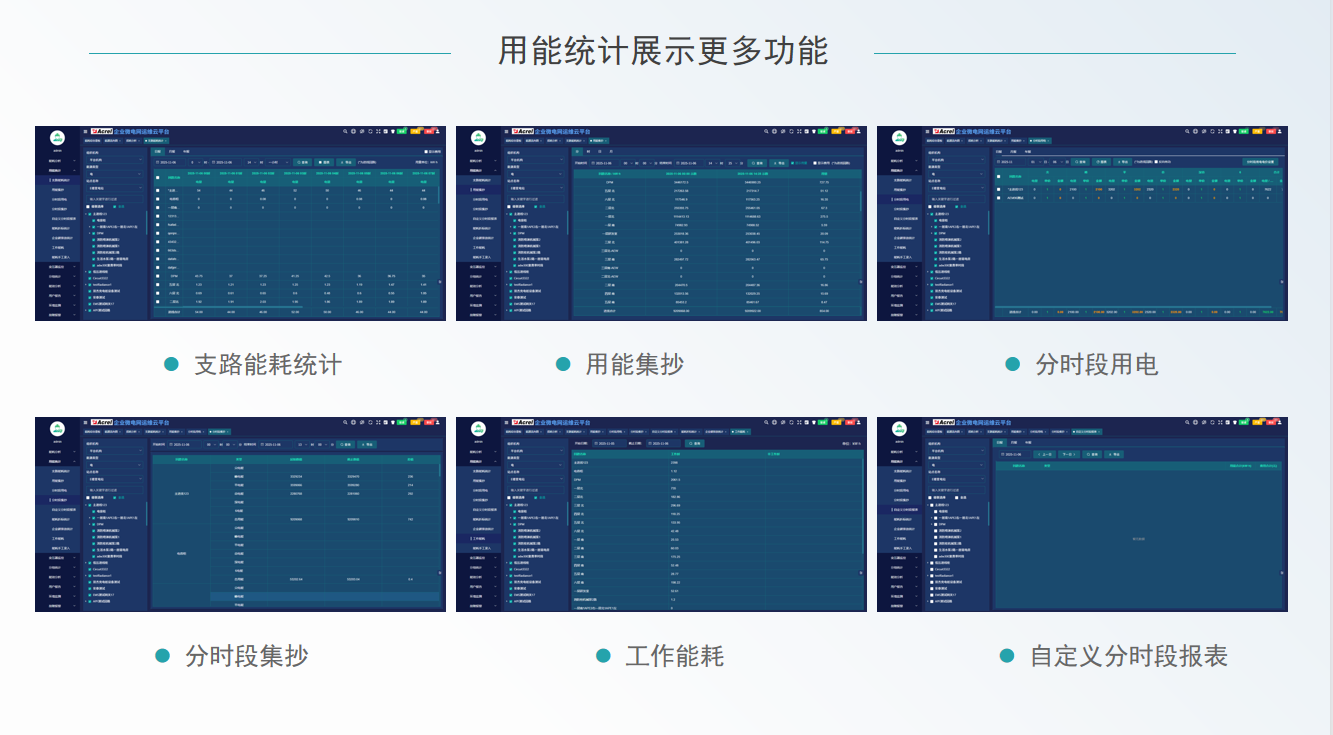
Task: Click green alarm badge in 分时段用电 screenshot
Action: [1244, 130]
